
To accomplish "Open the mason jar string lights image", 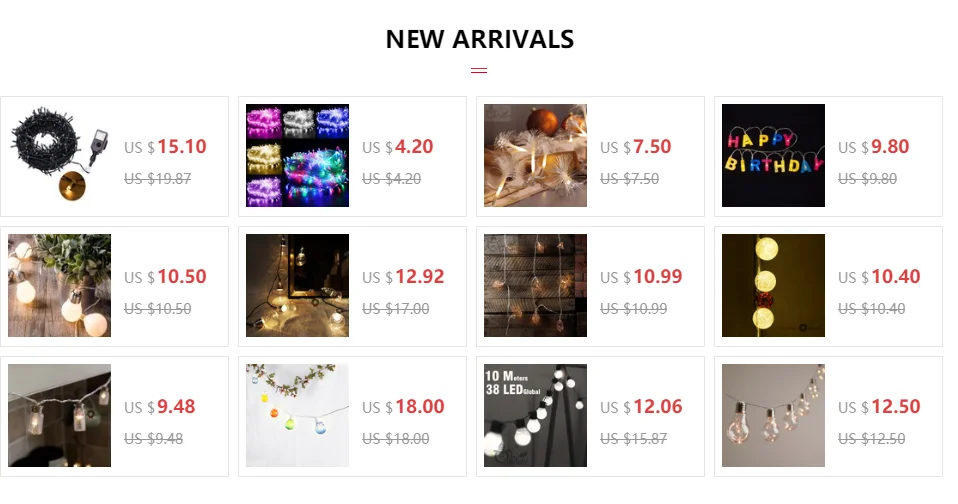I will (x=59, y=415).
